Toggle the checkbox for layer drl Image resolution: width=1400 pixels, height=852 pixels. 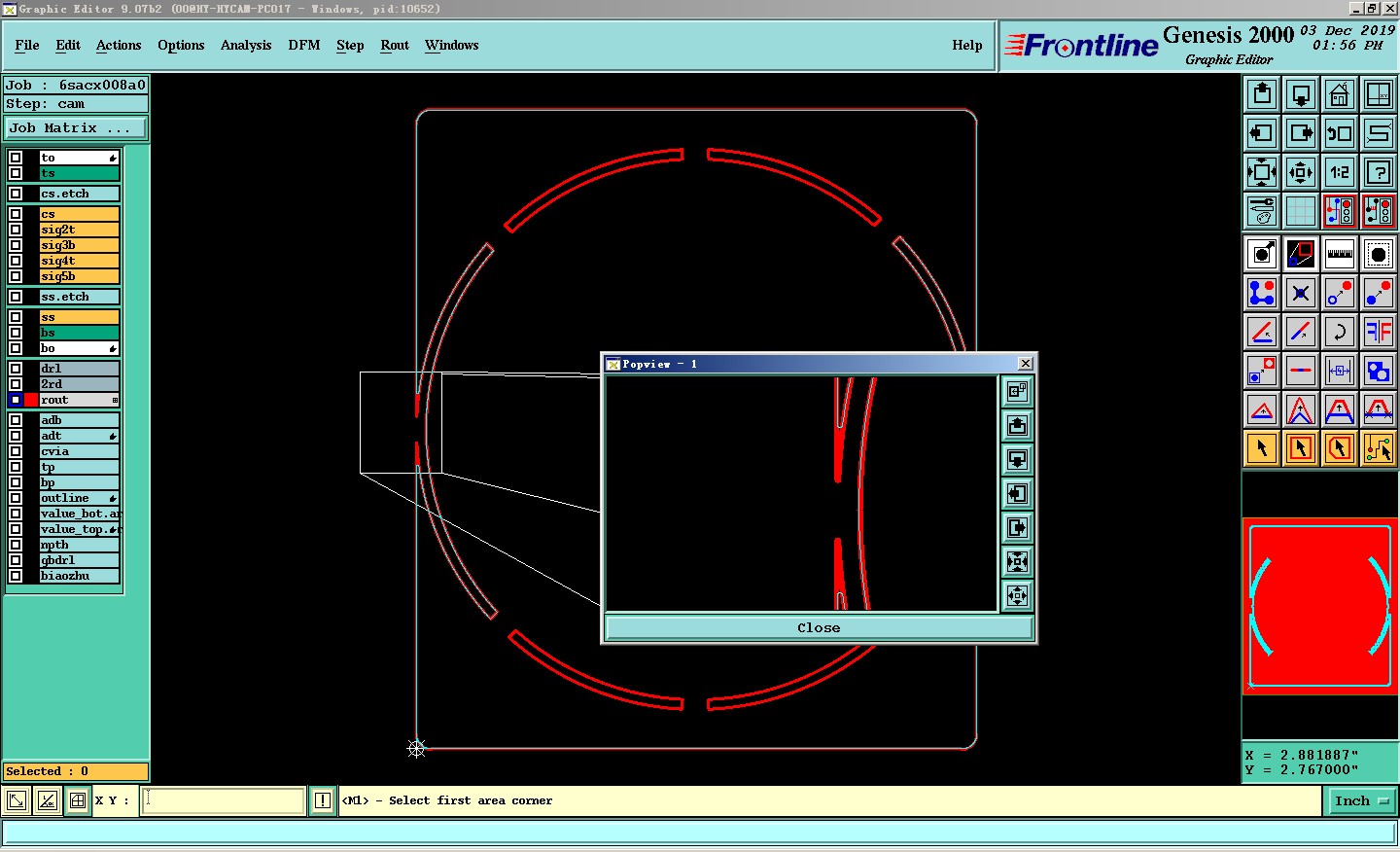16,369
